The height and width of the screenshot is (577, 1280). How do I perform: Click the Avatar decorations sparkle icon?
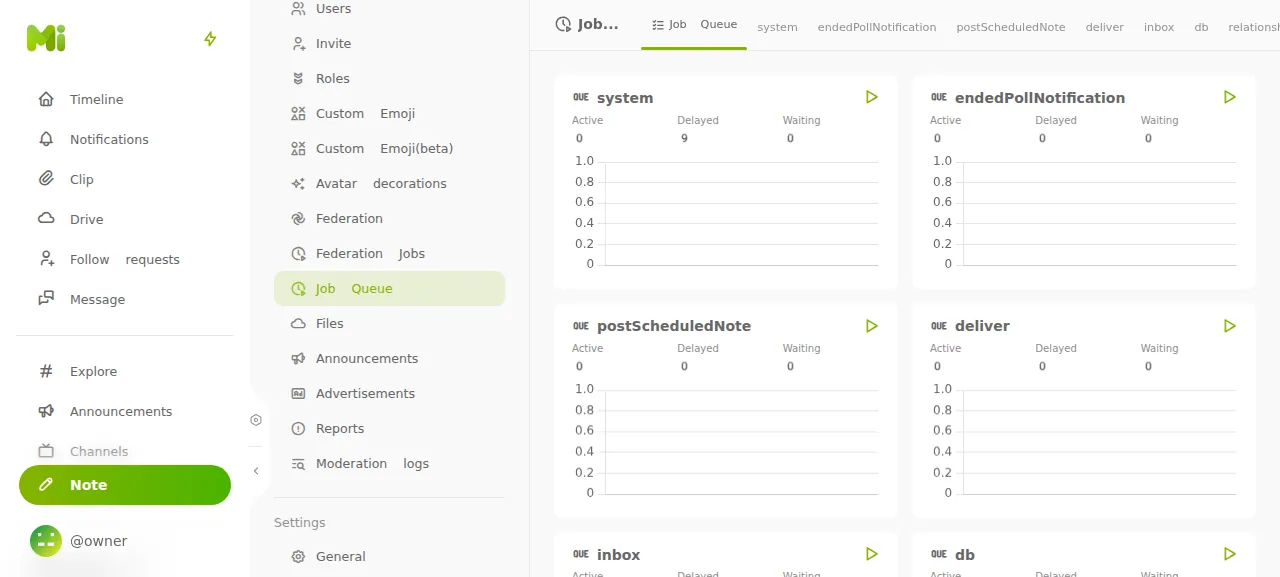click(298, 184)
